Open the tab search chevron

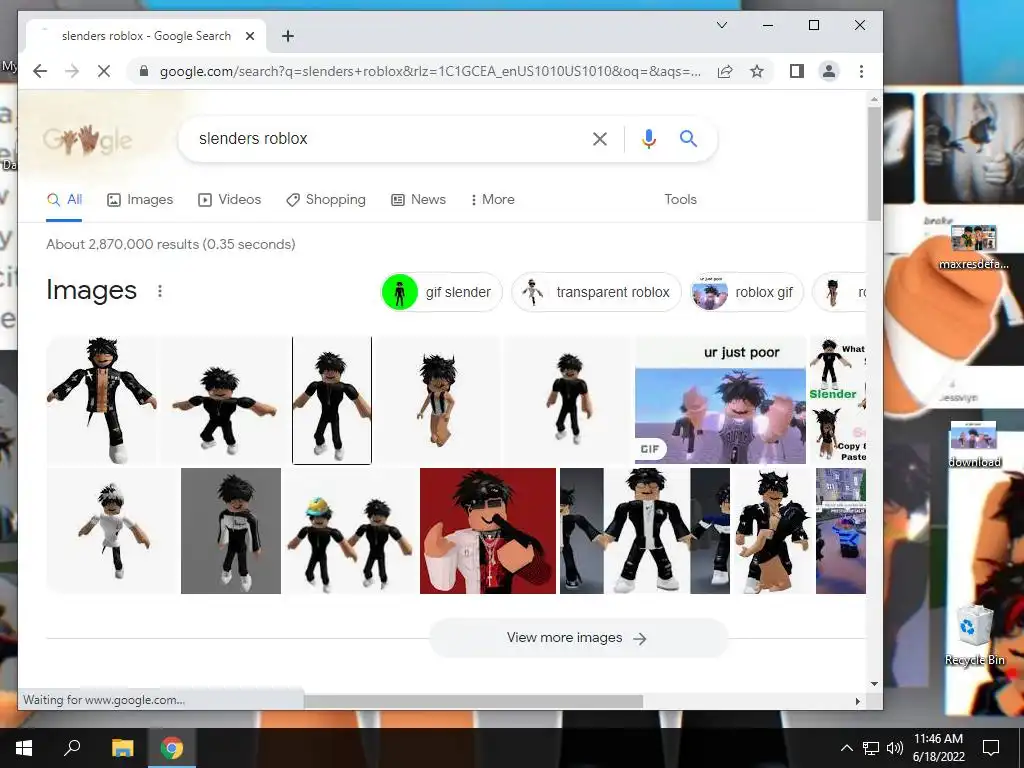tap(722, 25)
